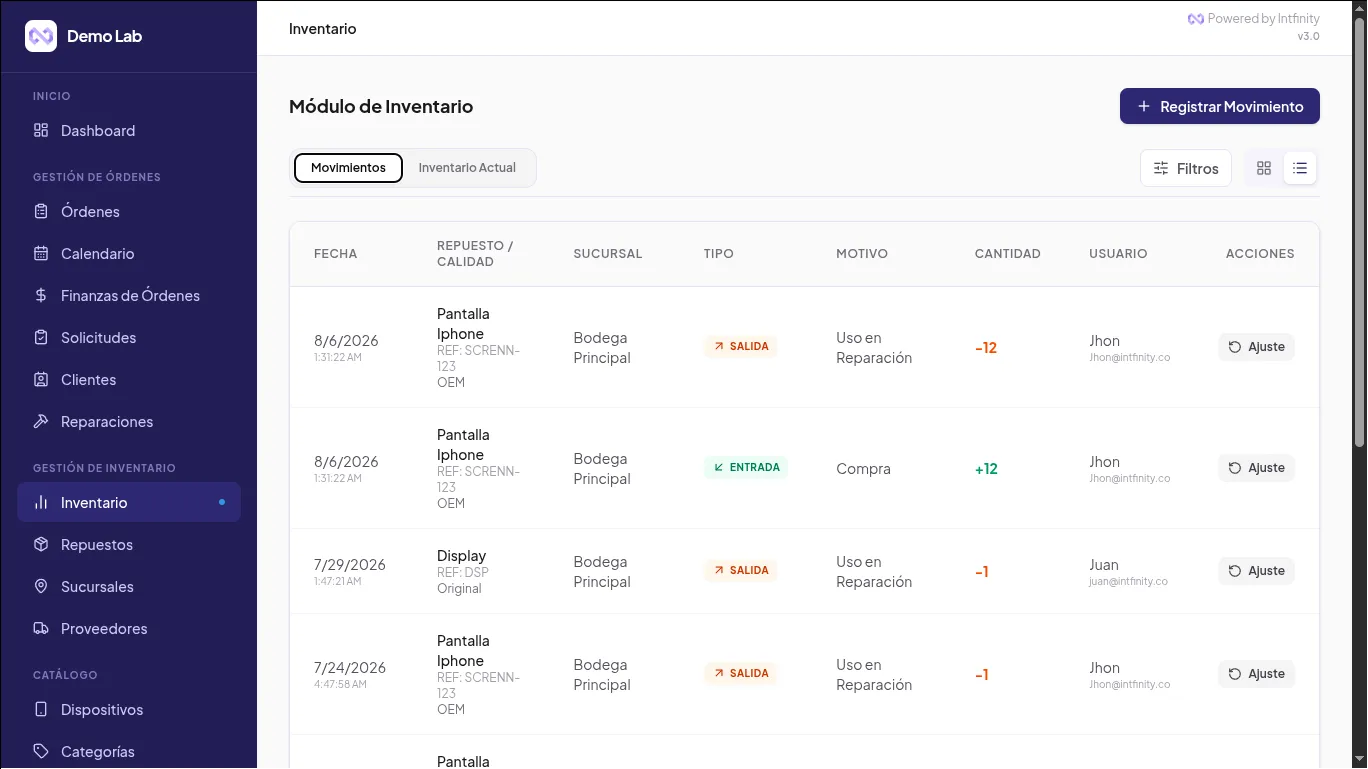The width and height of the screenshot is (1368, 769).
Task: Click the Solicitudes checklist icon
Action: tap(41, 338)
